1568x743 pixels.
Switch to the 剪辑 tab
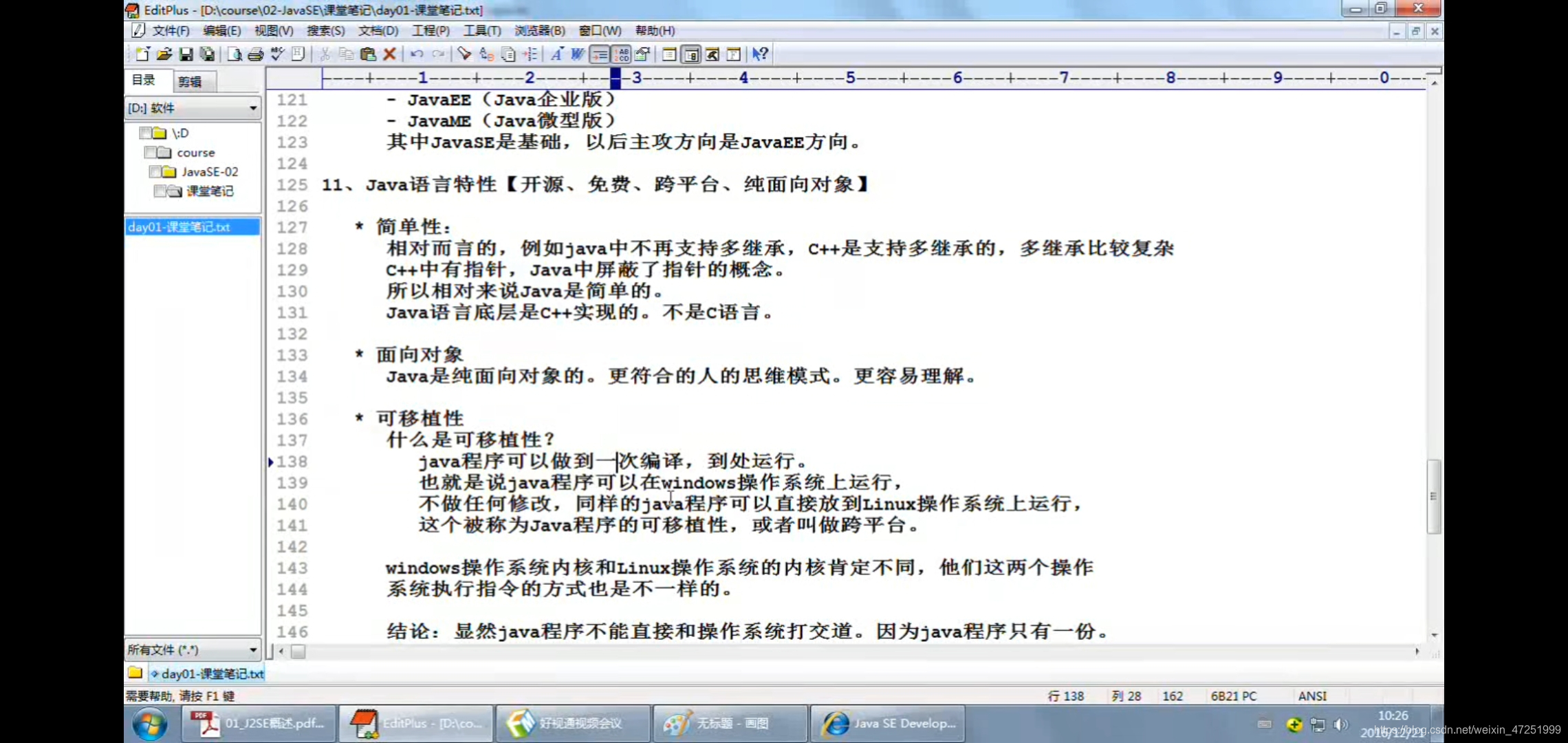click(x=190, y=80)
